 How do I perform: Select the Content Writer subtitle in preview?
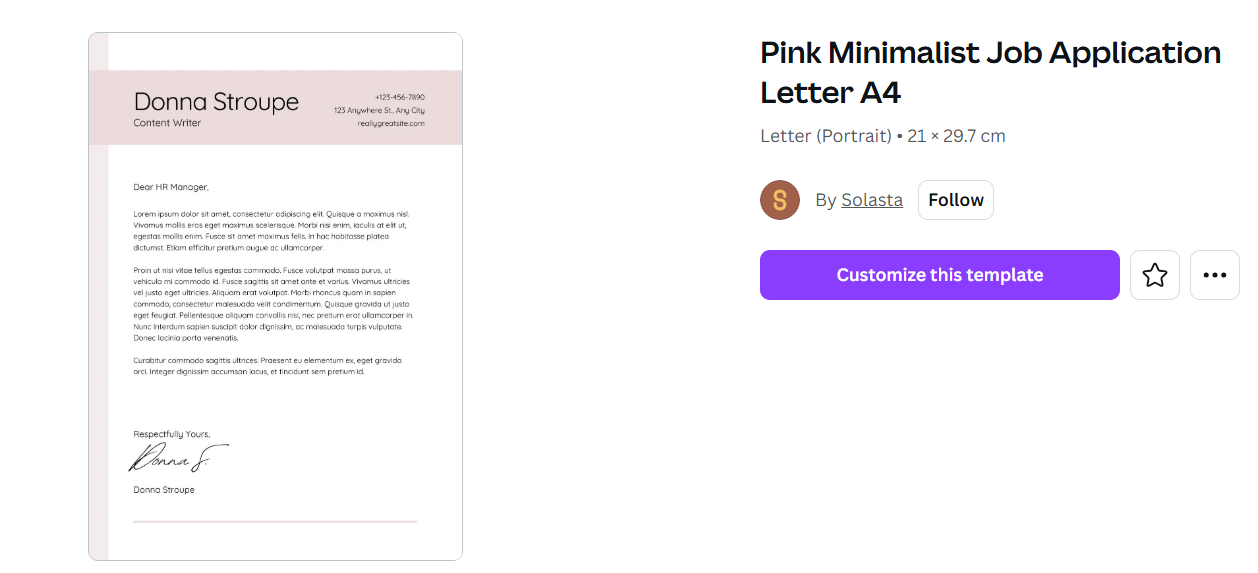(x=167, y=123)
